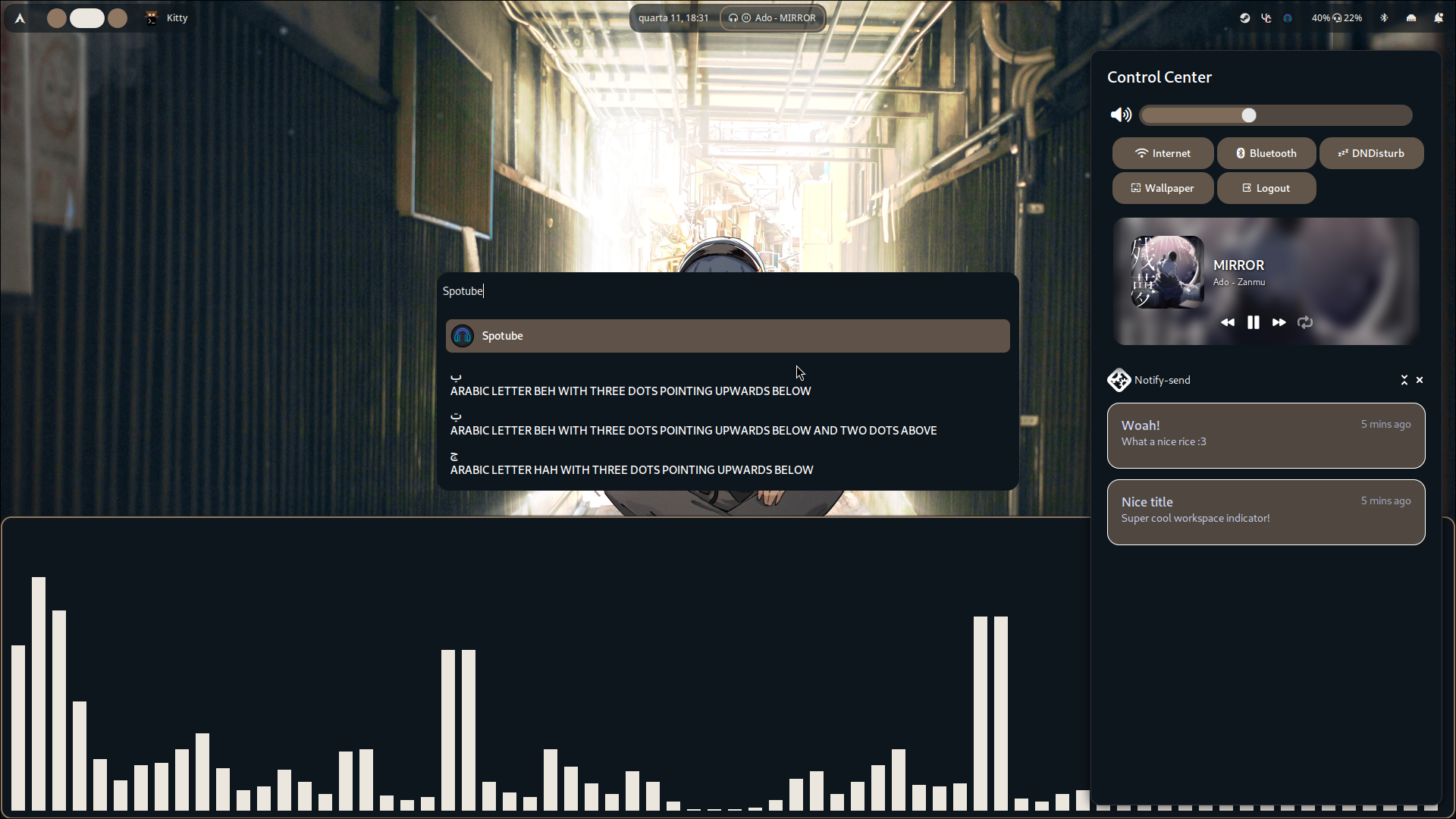The height and width of the screenshot is (819, 1456).
Task: Click the ethernet network icon in top bar
Action: (x=1411, y=18)
